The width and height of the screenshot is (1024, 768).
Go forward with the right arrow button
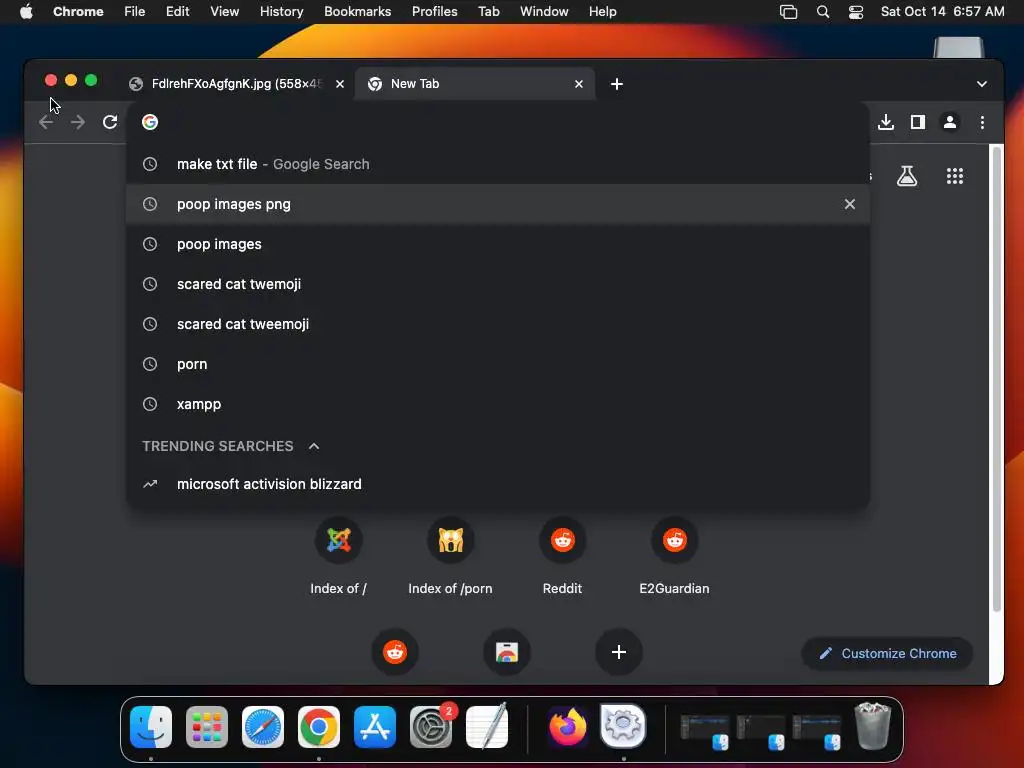78,122
